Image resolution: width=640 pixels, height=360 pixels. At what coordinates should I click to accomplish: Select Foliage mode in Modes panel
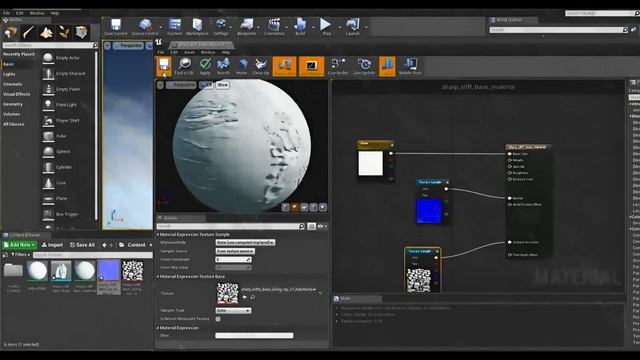(x=64, y=32)
